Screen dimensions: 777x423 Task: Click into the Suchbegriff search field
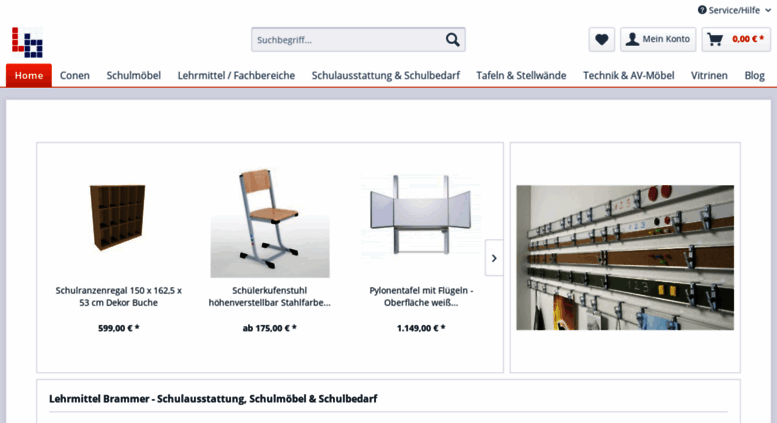349,40
